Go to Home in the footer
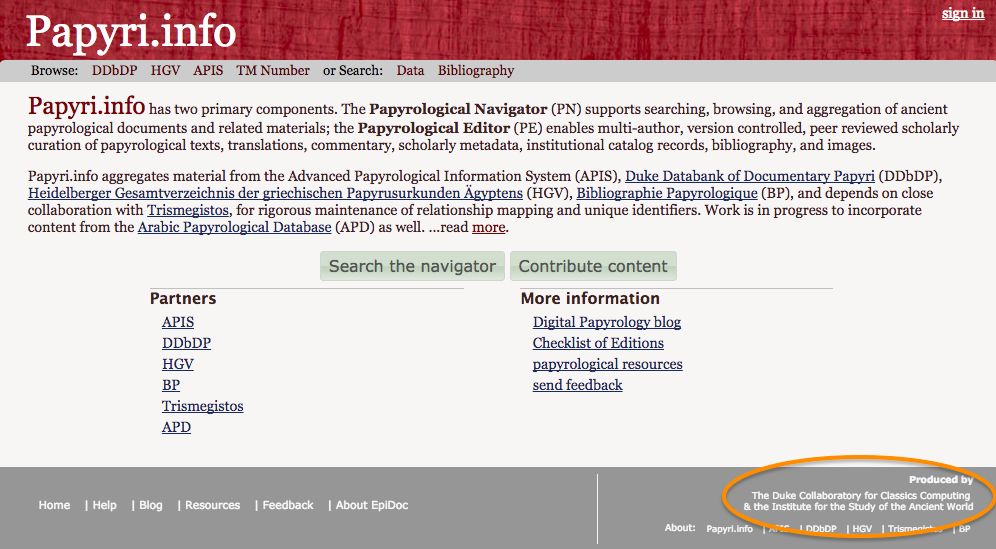 point(54,505)
